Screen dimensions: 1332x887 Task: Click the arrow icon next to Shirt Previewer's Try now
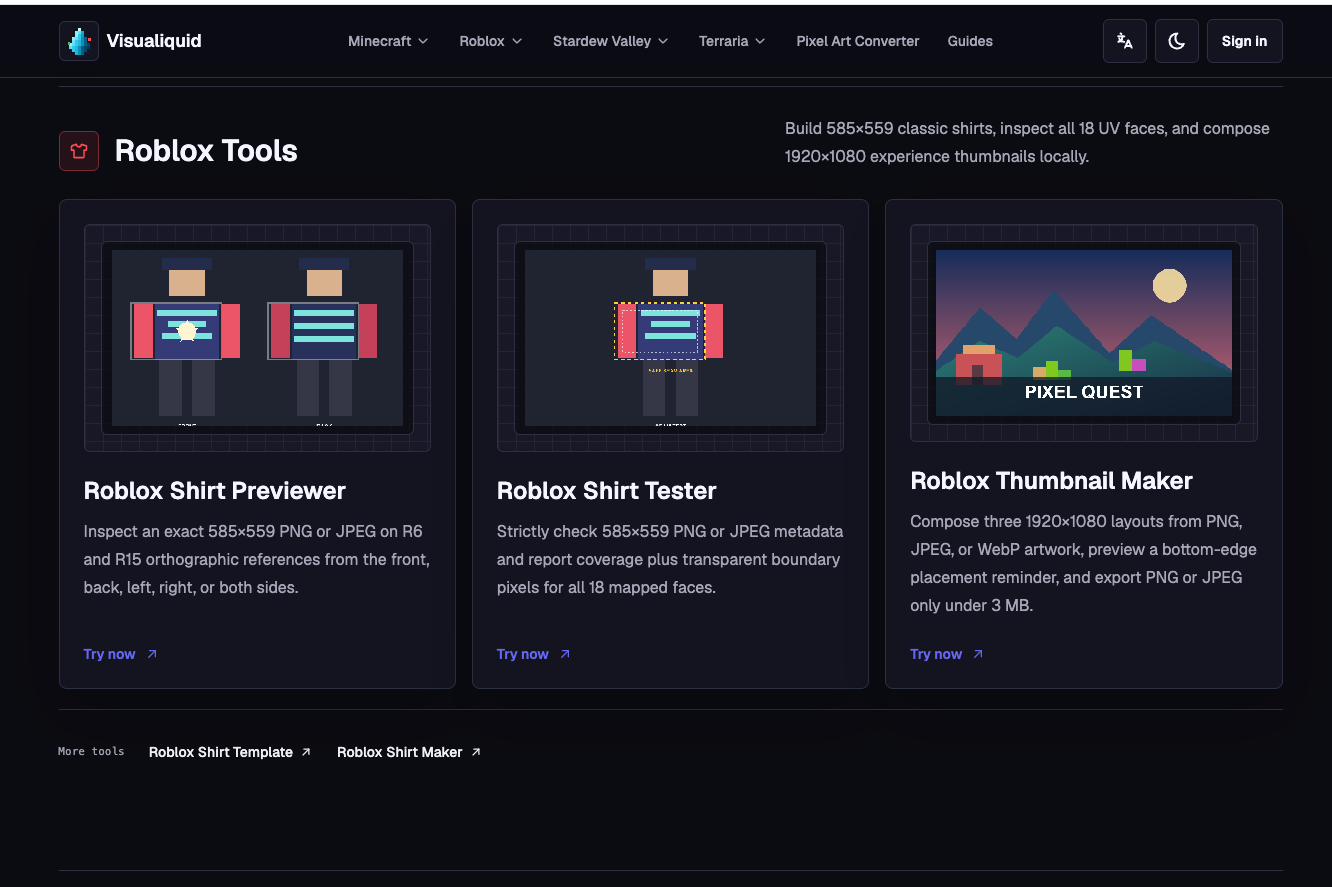(152, 654)
